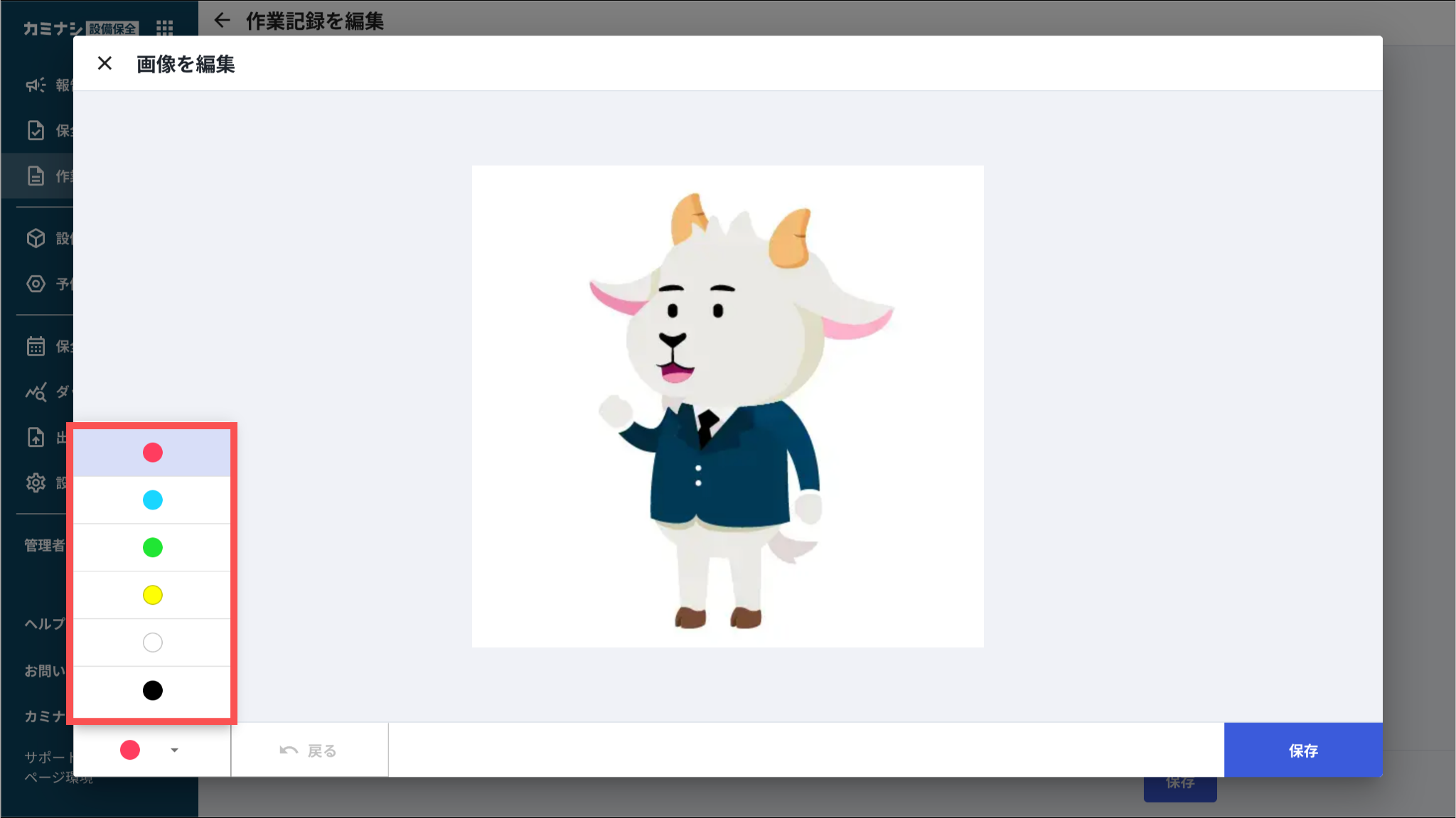The width and height of the screenshot is (1456, 818).
Task: Click the gear settings icon in sidebar
Action: 36,483
